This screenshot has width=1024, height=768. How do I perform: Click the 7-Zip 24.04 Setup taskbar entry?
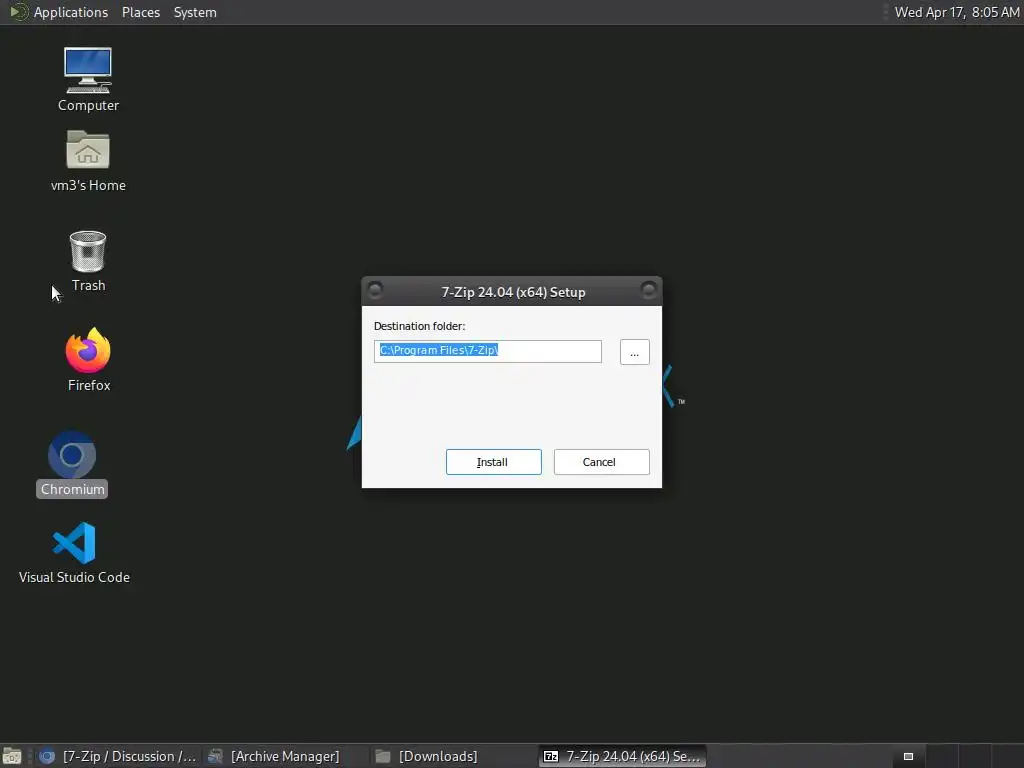622,756
